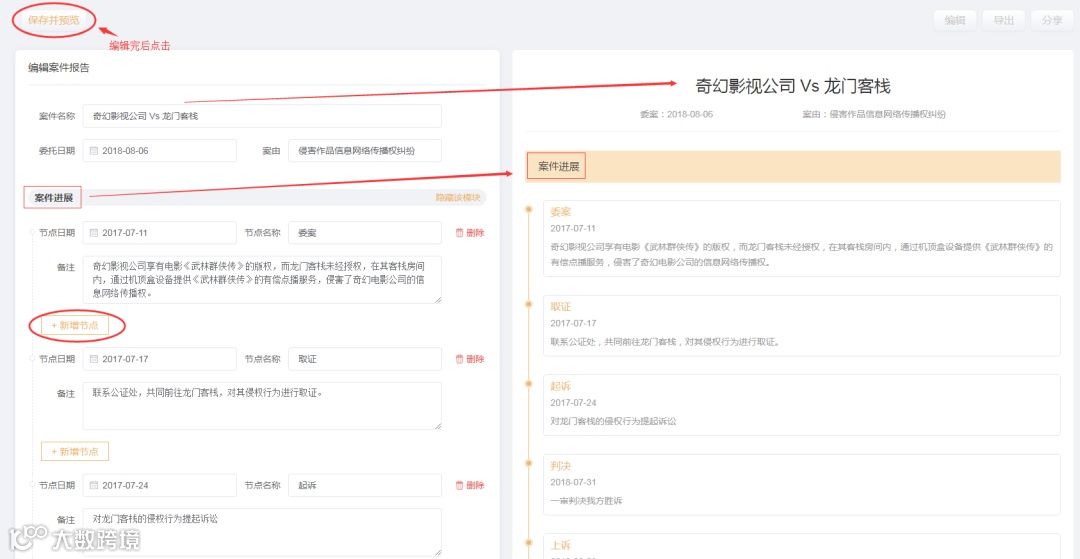
Task: Click 案件进展 section label in editor
Action: [x=54, y=198]
